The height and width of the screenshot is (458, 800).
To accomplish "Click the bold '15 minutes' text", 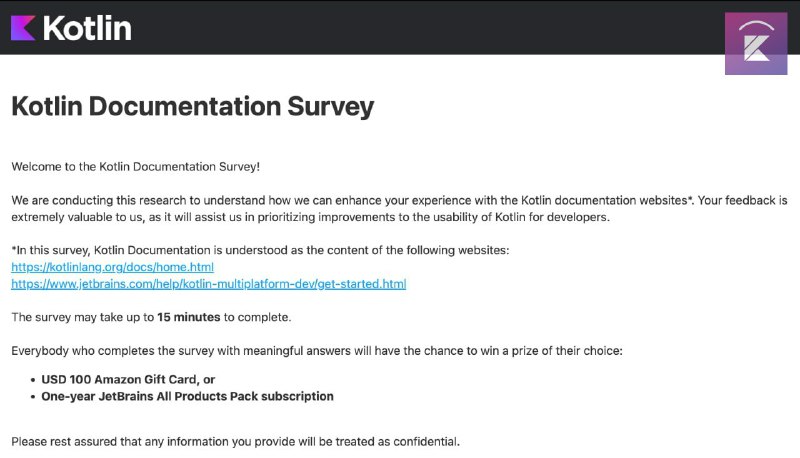I will [x=189, y=317].
